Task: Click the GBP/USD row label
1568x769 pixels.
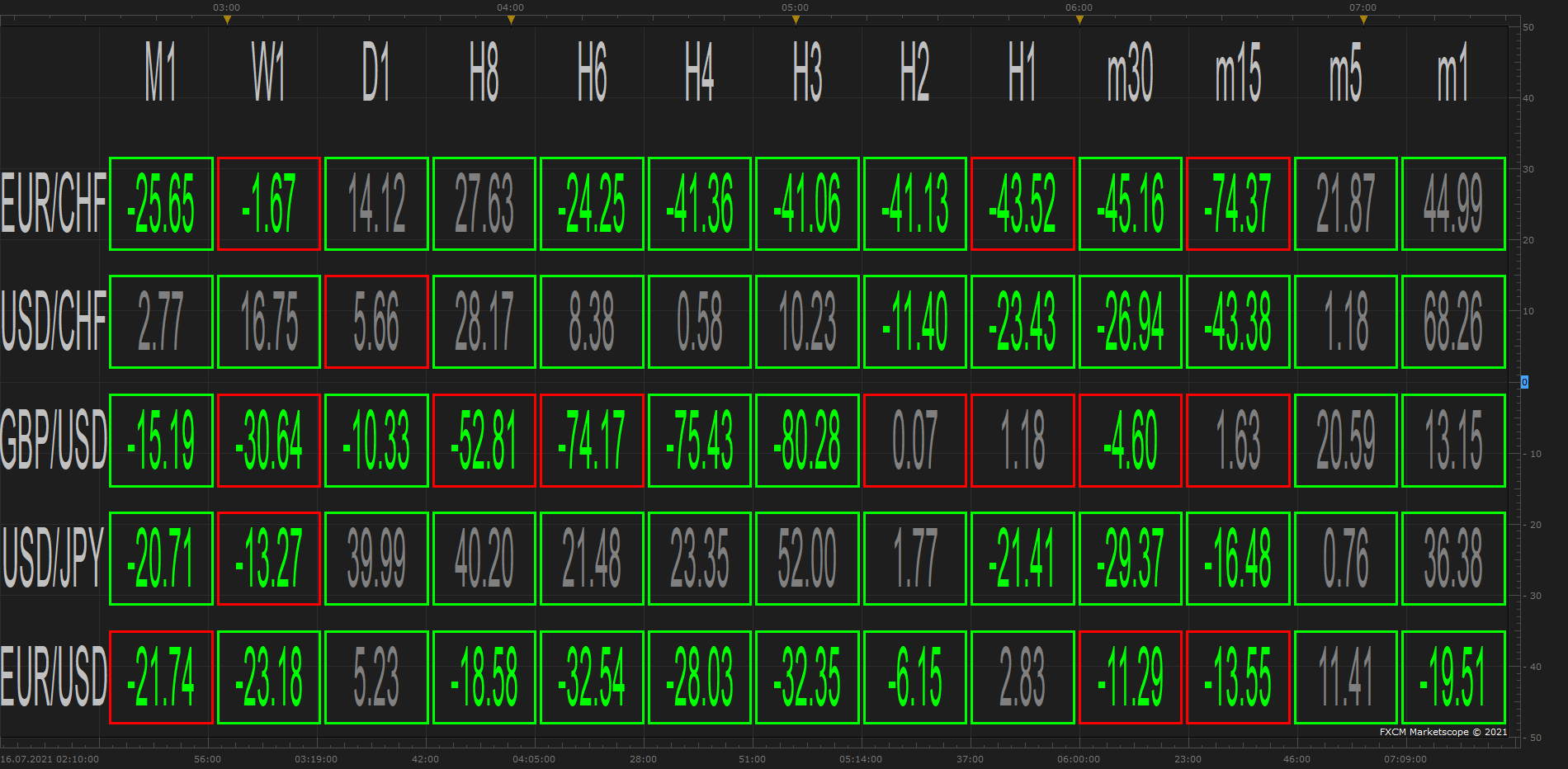Action: click(x=54, y=440)
